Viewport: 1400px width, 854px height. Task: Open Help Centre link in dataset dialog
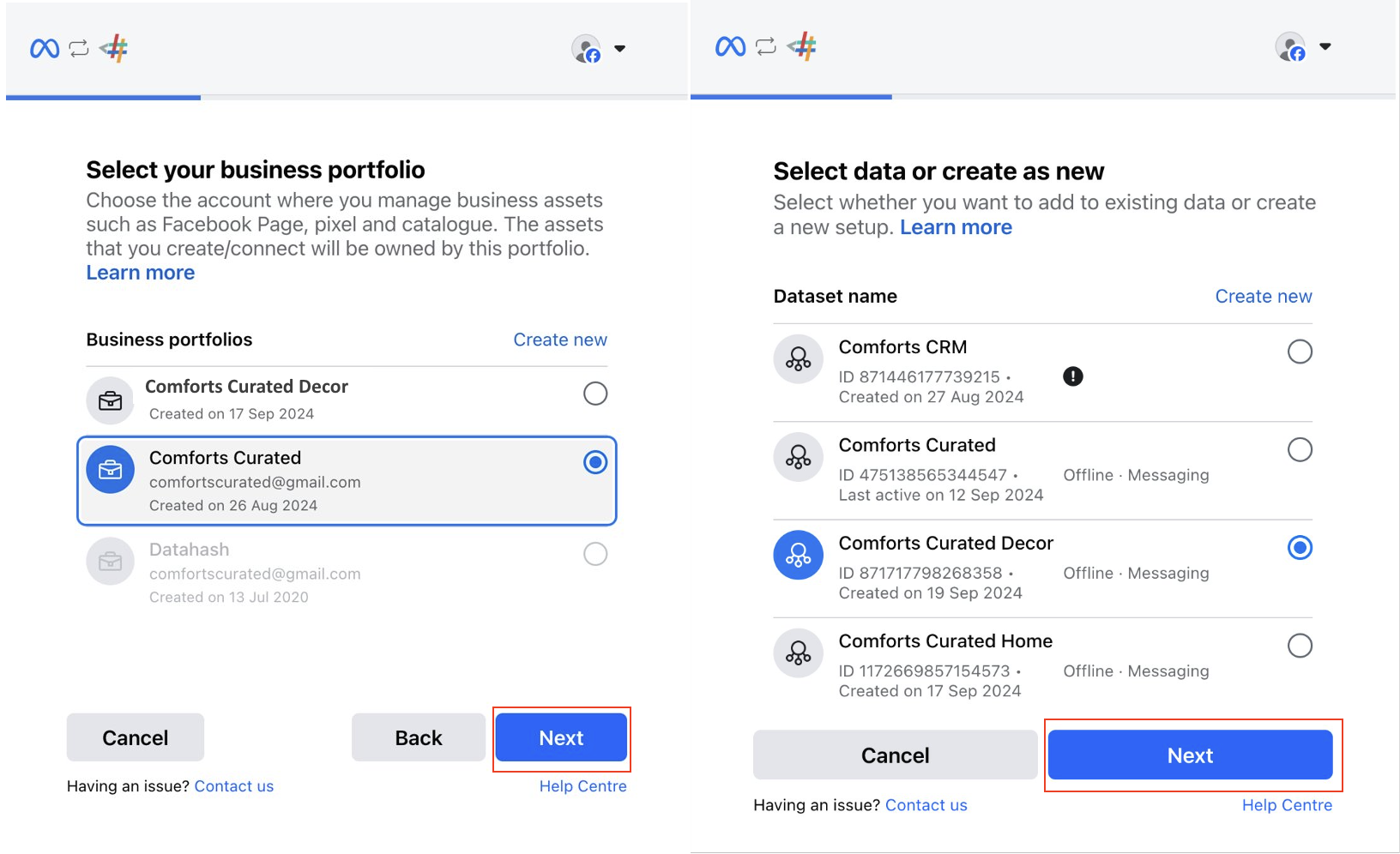coord(1287,805)
